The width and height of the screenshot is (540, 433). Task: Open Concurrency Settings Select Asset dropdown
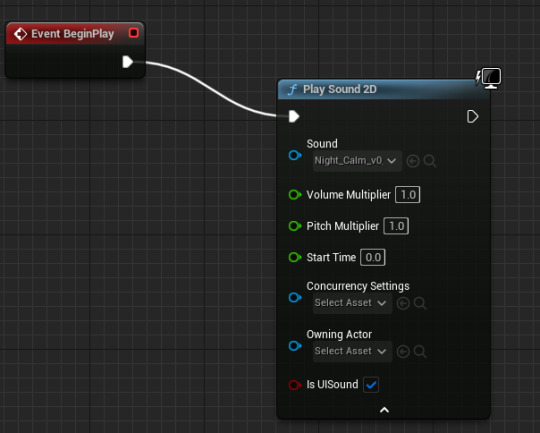click(x=352, y=303)
